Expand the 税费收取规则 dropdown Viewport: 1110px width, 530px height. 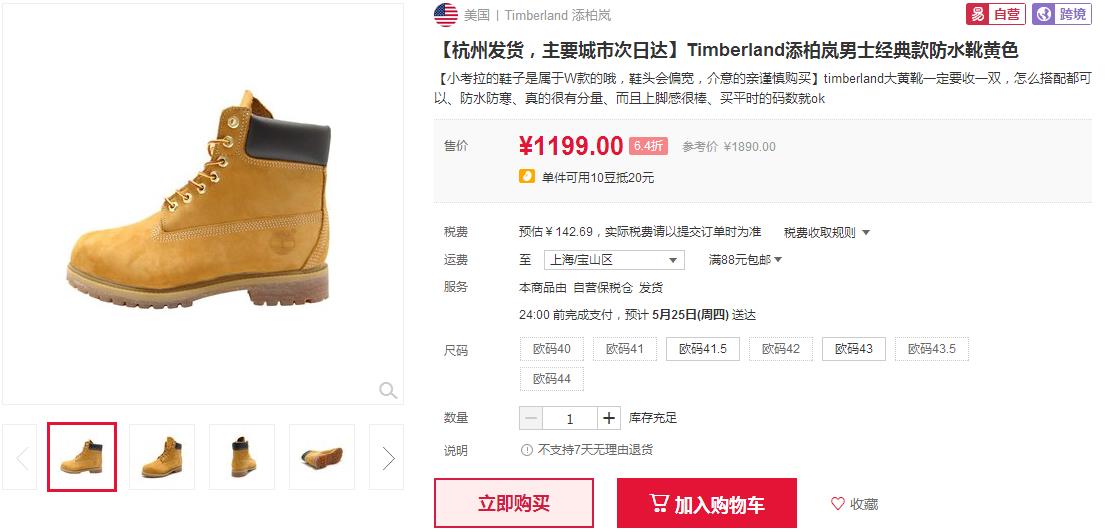[x=827, y=232]
